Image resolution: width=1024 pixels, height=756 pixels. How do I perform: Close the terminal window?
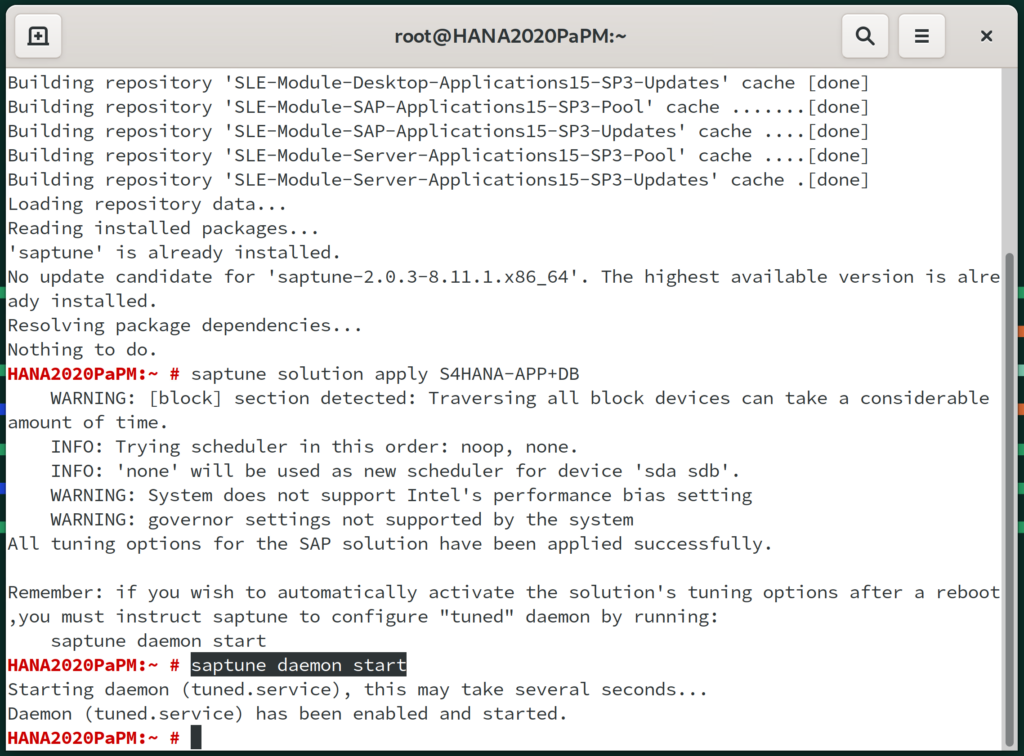986,36
